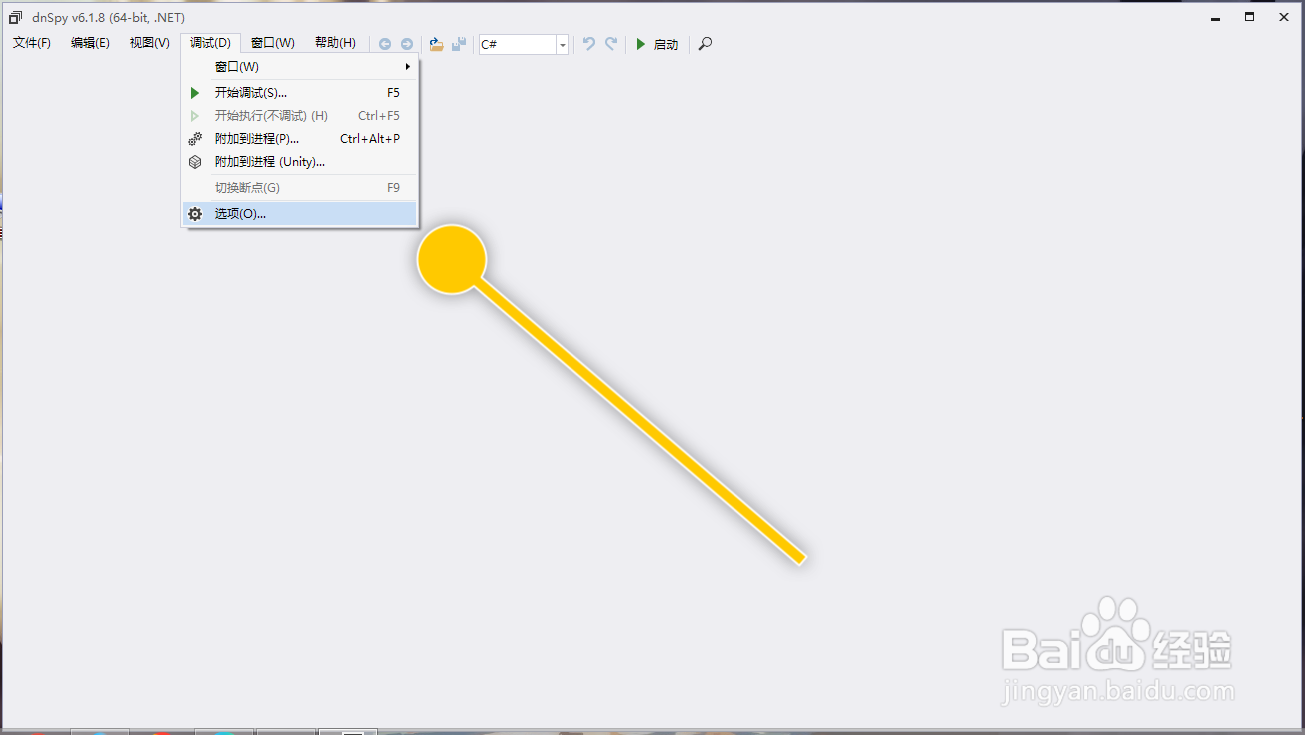Image resolution: width=1305 pixels, height=735 pixels.
Task: Click green start debugging play icon in menu
Action: [195, 93]
